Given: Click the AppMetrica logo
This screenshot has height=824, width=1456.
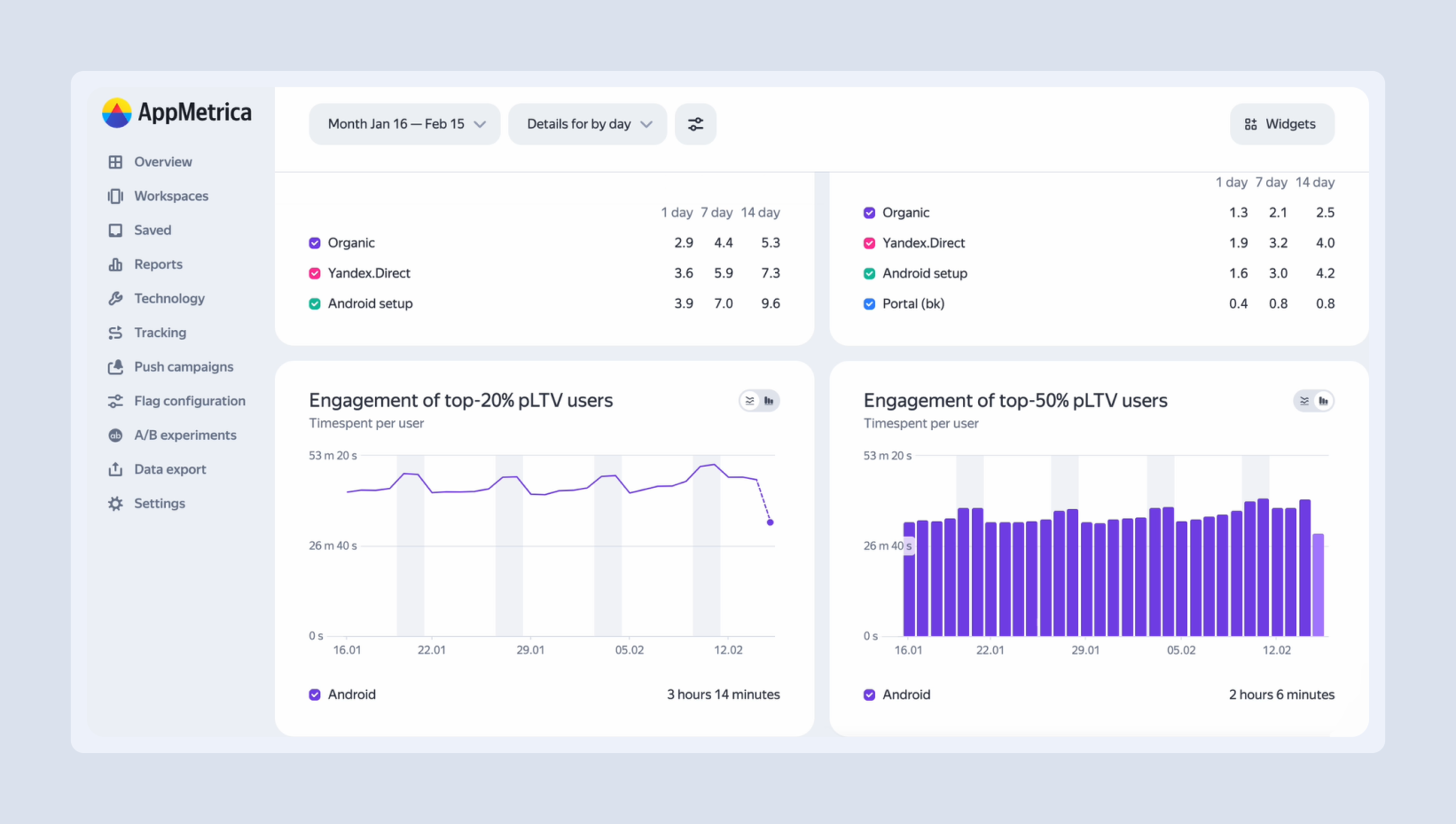Looking at the screenshot, I should (x=177, y=113).
